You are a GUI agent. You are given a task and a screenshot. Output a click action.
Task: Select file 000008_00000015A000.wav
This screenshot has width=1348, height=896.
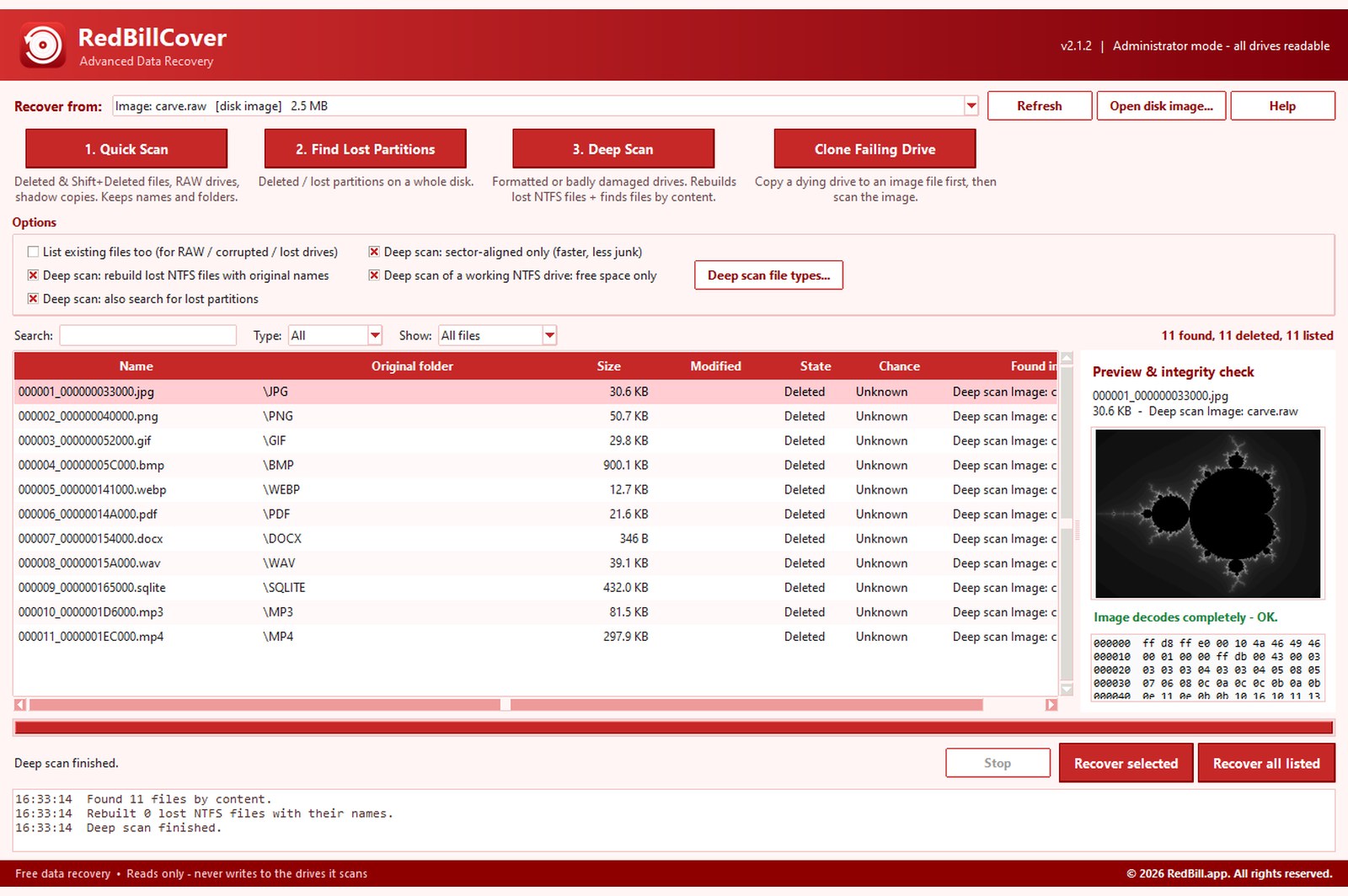pos(536,563)
